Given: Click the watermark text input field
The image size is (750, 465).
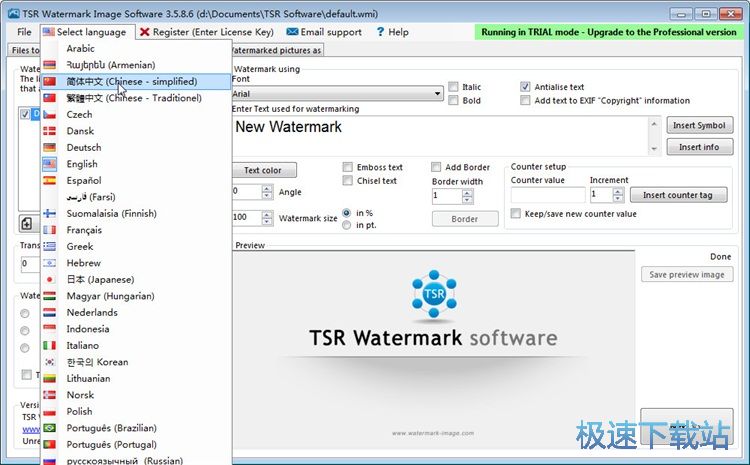Looking at the screenshot, I should (x=441, y=135).
